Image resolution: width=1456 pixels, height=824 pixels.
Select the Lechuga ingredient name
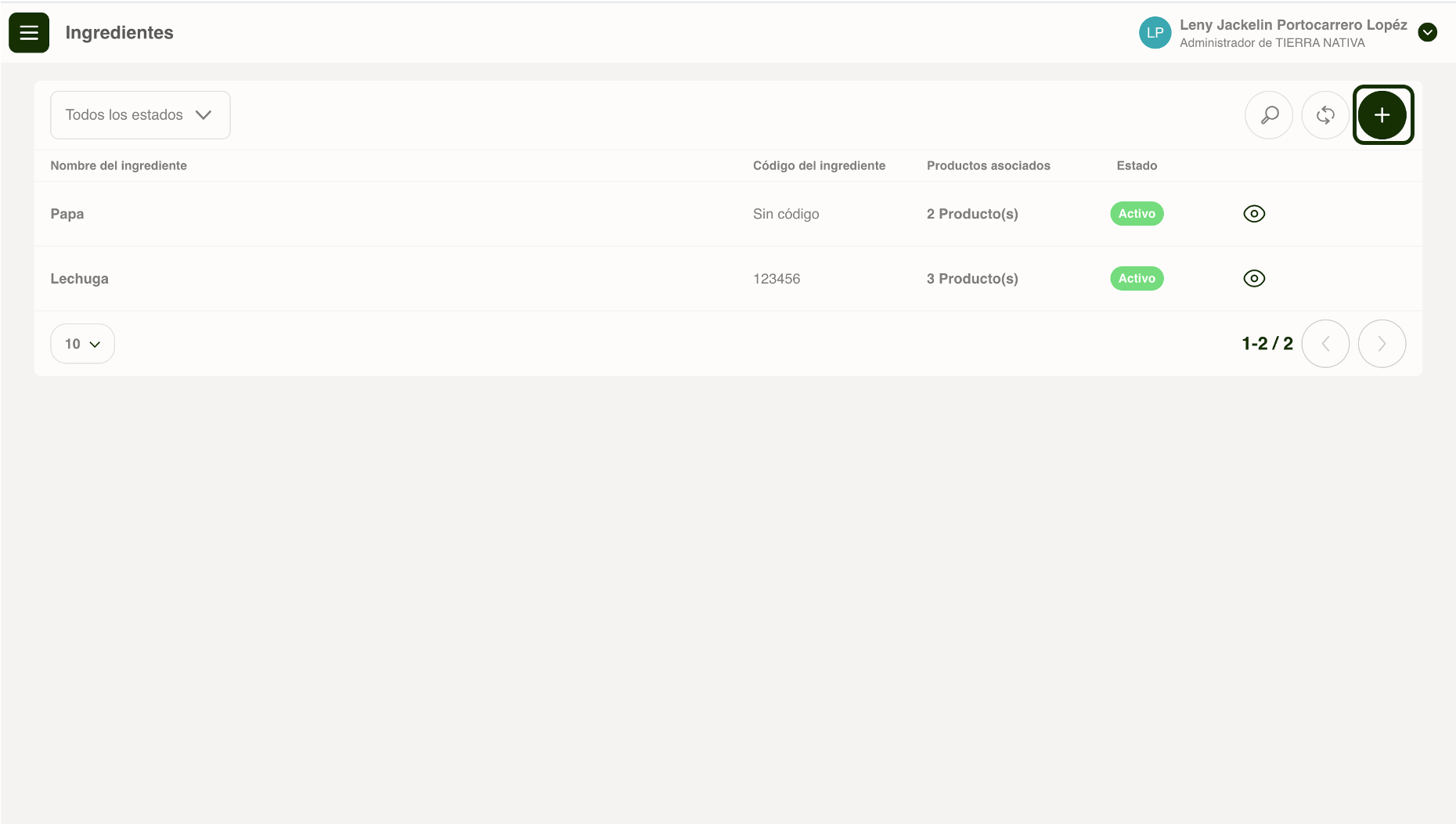click(x=79, y=279)
